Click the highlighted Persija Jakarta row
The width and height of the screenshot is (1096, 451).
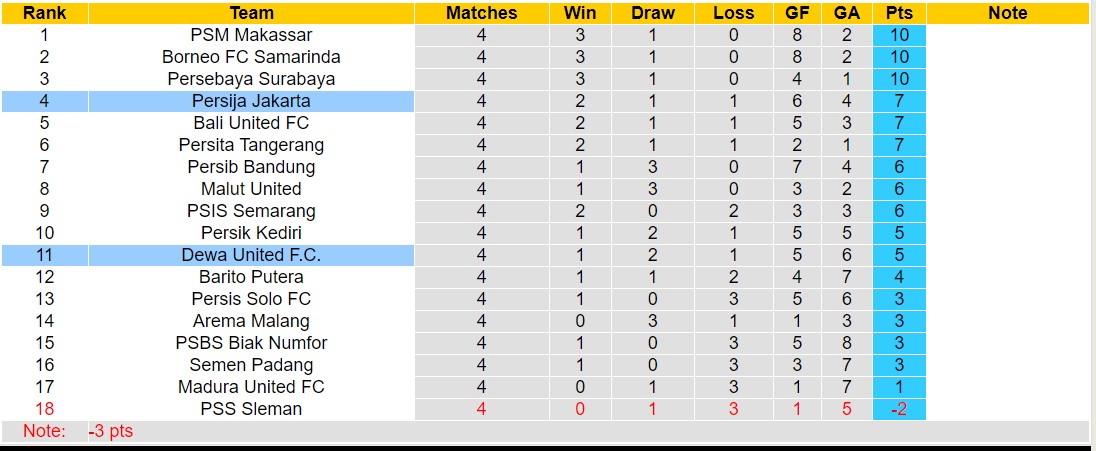tap(251, 101)
